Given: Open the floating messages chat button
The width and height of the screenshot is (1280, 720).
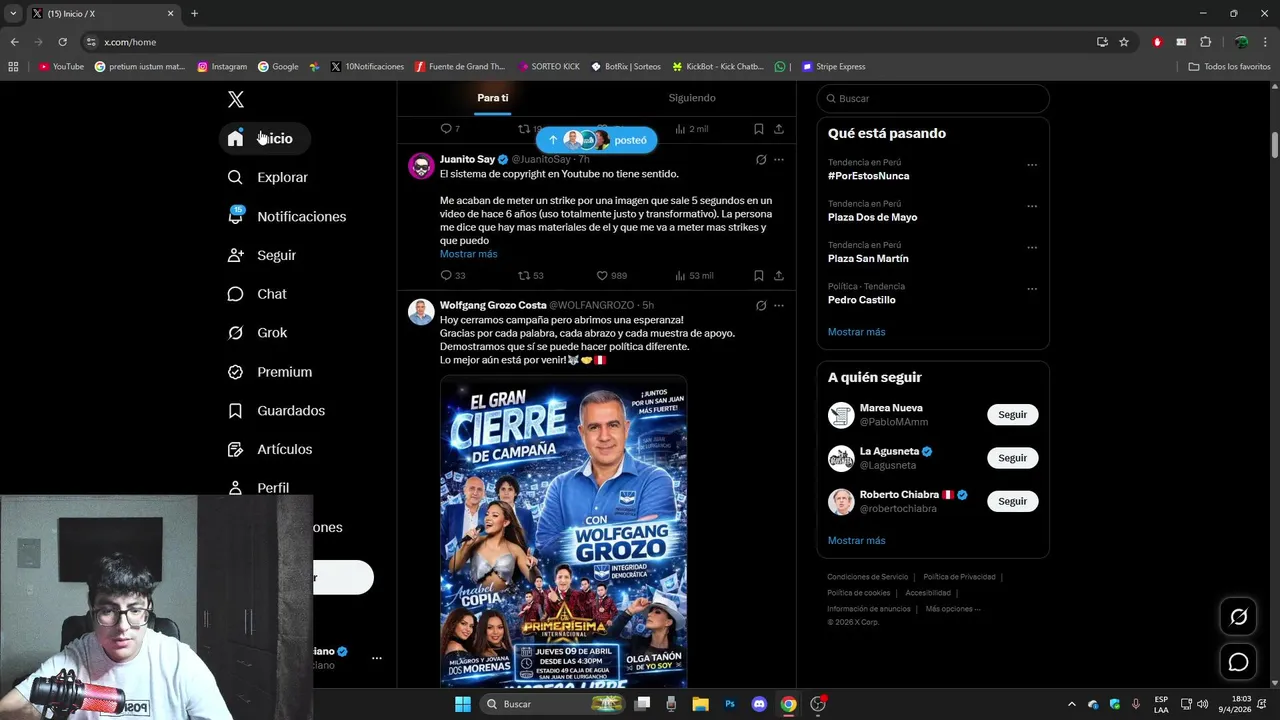Looking at the screenshot, I should click(x=1238, y=662).
